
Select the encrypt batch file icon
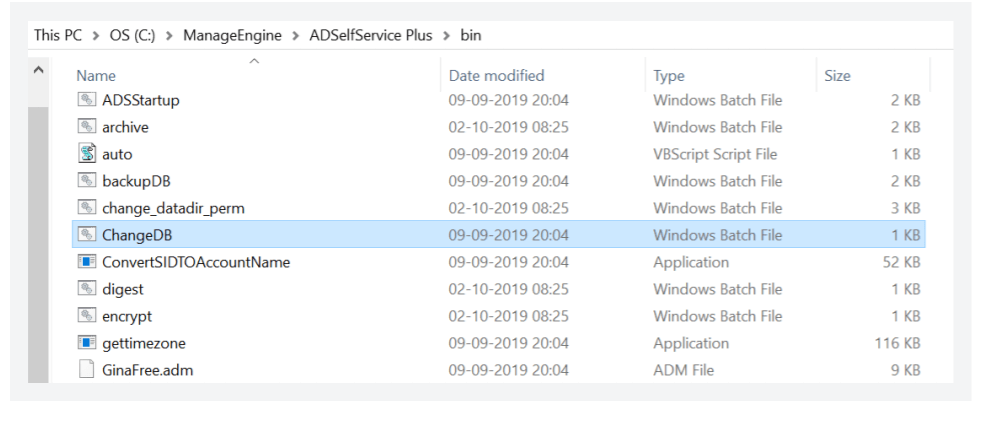pyautogui.click(x=87, y=316)
